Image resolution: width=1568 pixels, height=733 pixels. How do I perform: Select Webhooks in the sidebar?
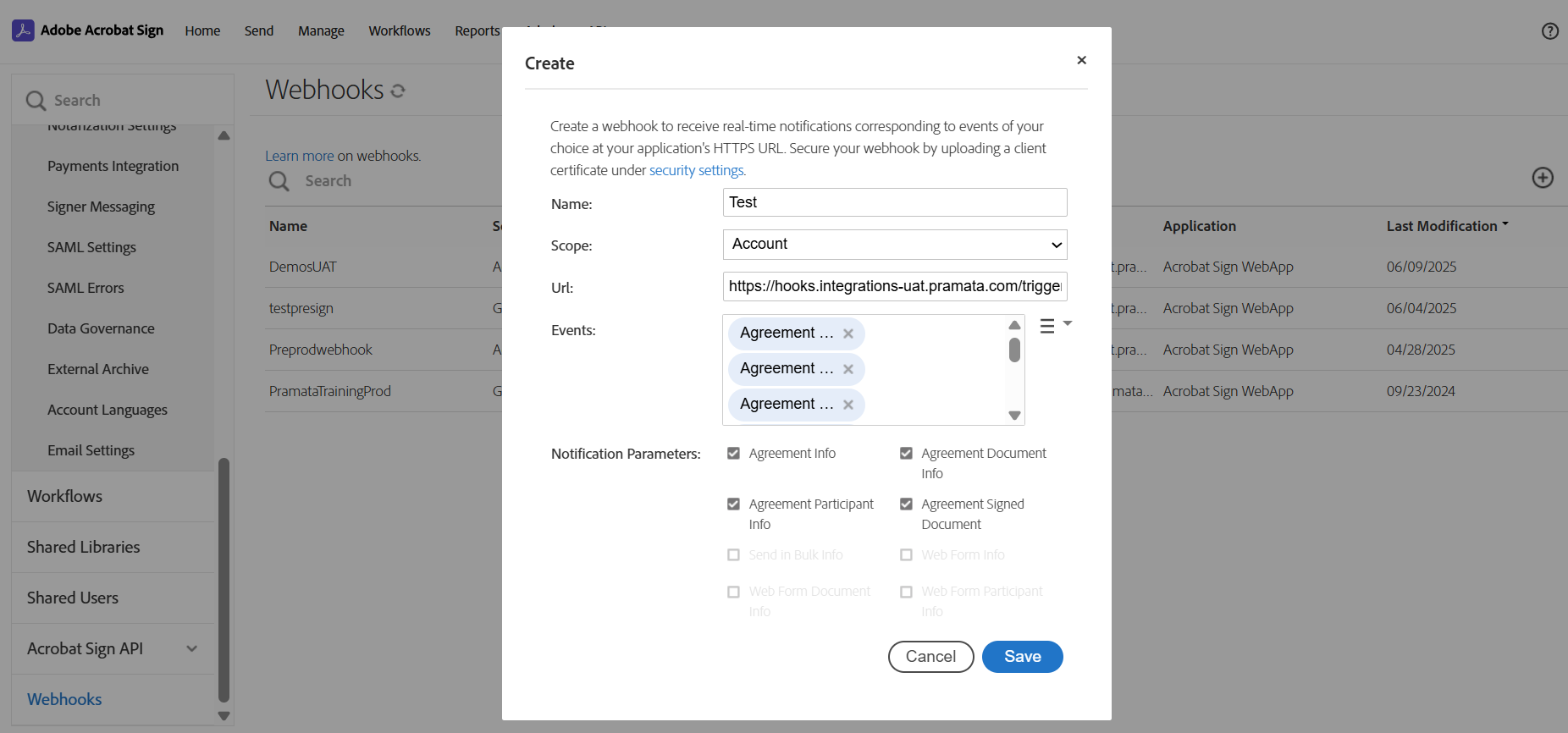point(64,700)
